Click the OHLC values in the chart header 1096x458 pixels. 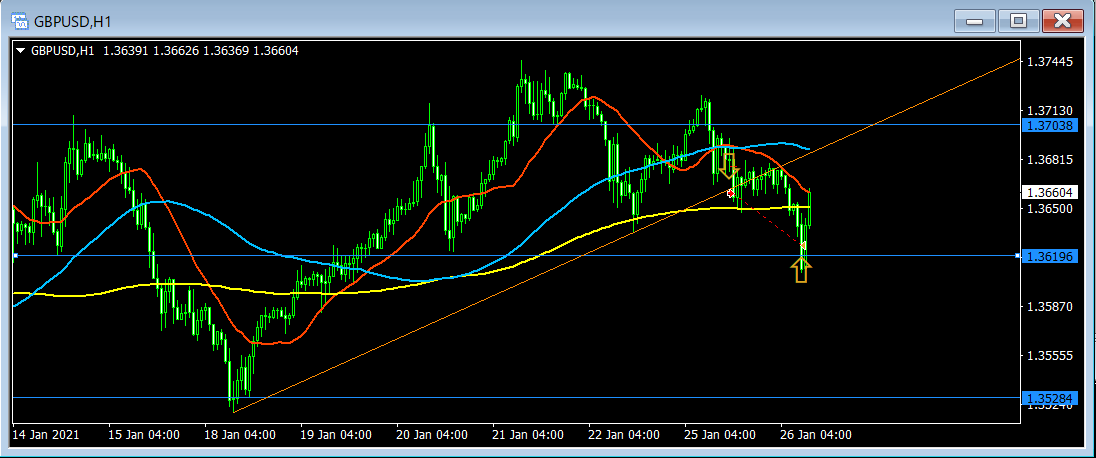(201, 51)
